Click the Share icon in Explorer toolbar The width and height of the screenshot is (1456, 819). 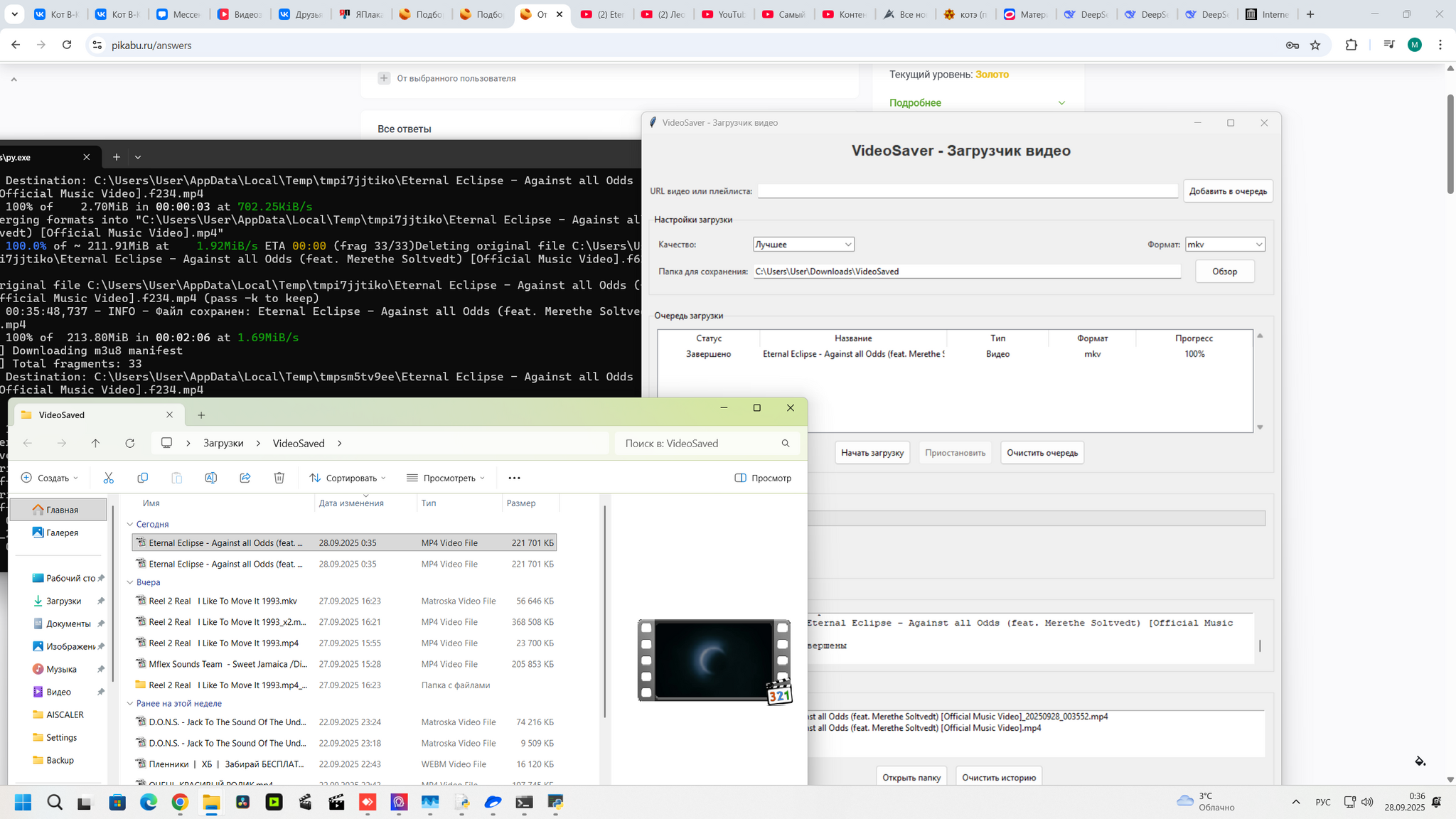[245, 478]
